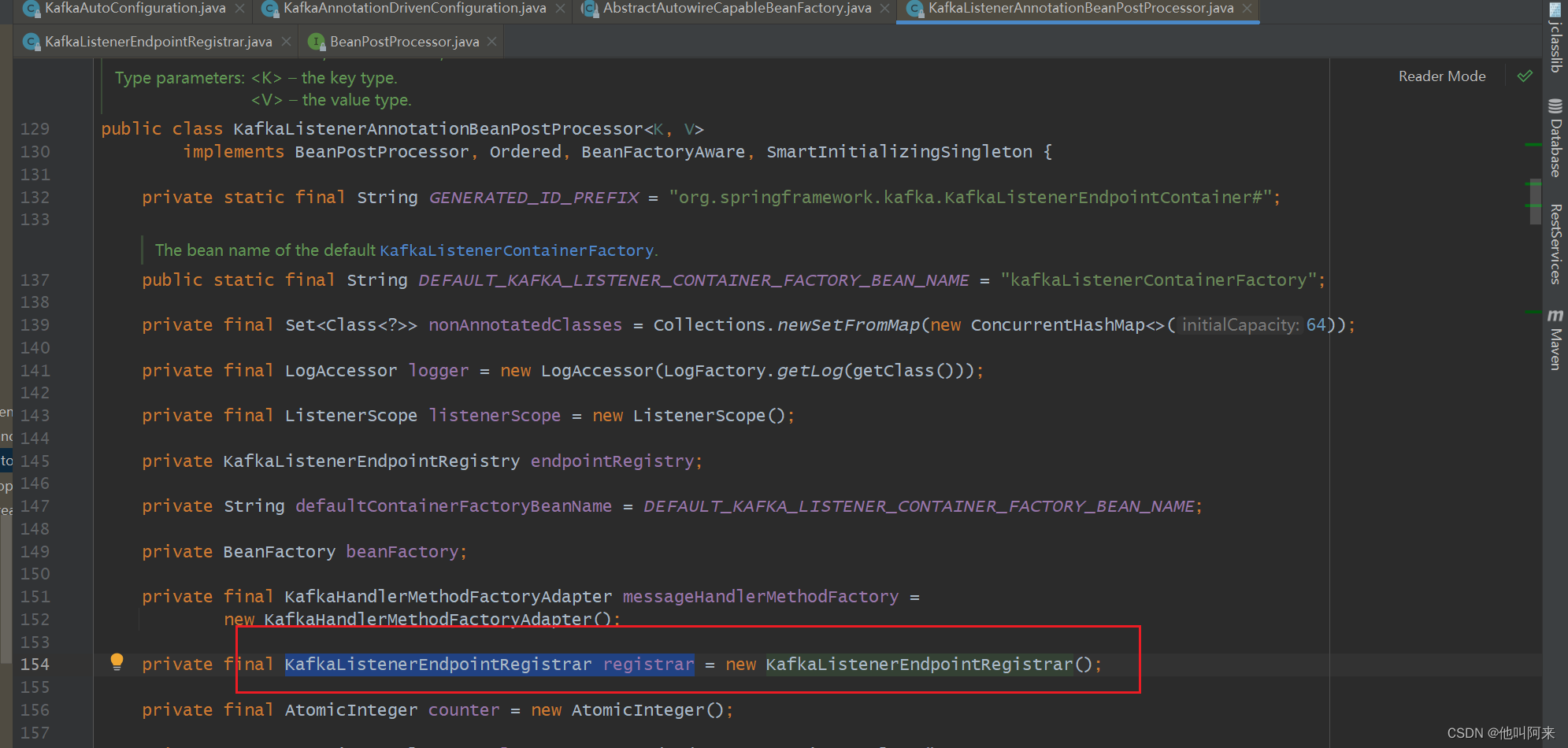Image resolution: width=1568 pixels, height=748 pixels.
Task: Click the intention lightbulb on line 154
Action: pyautogui.click(x=117, y=661)
